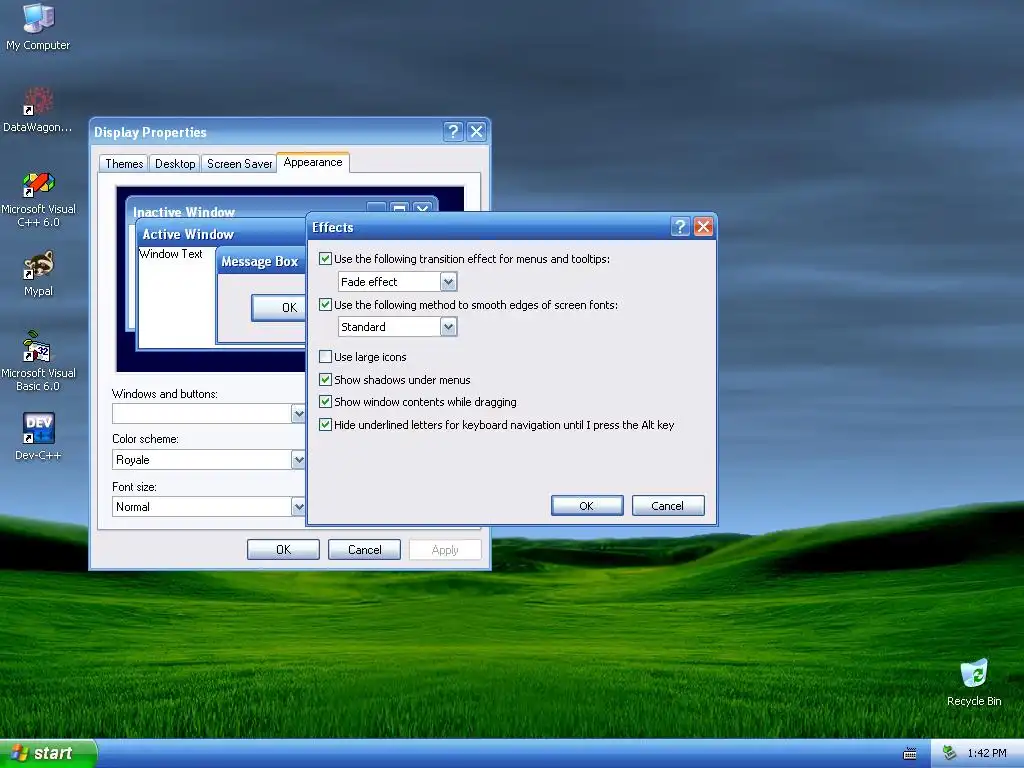
Task: Launch Microsoft Visual C++ 6.0 icon
Action: (x=38, y=199)
